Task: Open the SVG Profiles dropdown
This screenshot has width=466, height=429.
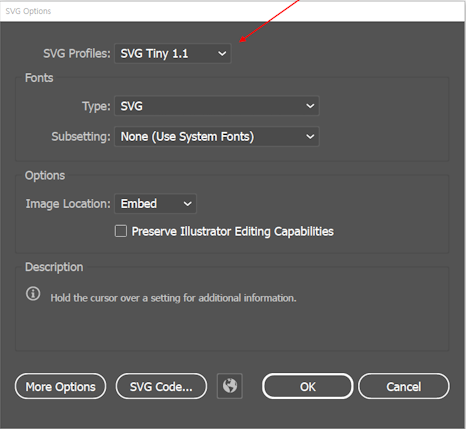Action: click(x=173, y=53)
